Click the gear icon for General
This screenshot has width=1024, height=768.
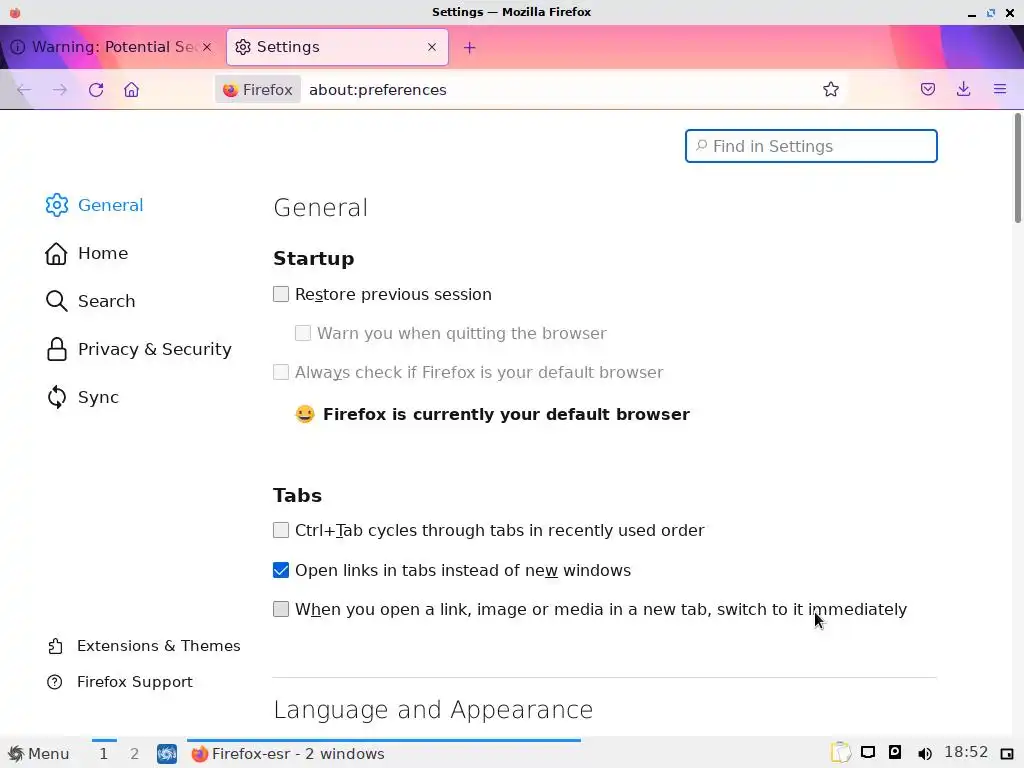(x=57, y=205)
